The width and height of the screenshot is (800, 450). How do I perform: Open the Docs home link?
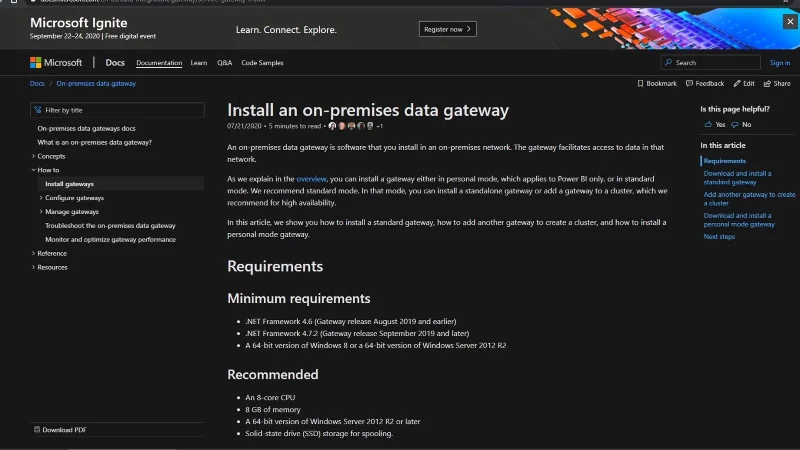(x=115, y=63)
